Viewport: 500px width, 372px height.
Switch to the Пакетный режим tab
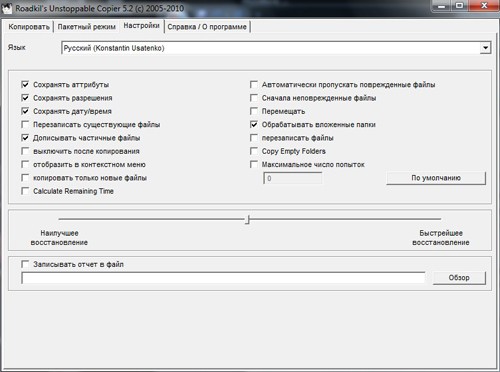point(87,27)
